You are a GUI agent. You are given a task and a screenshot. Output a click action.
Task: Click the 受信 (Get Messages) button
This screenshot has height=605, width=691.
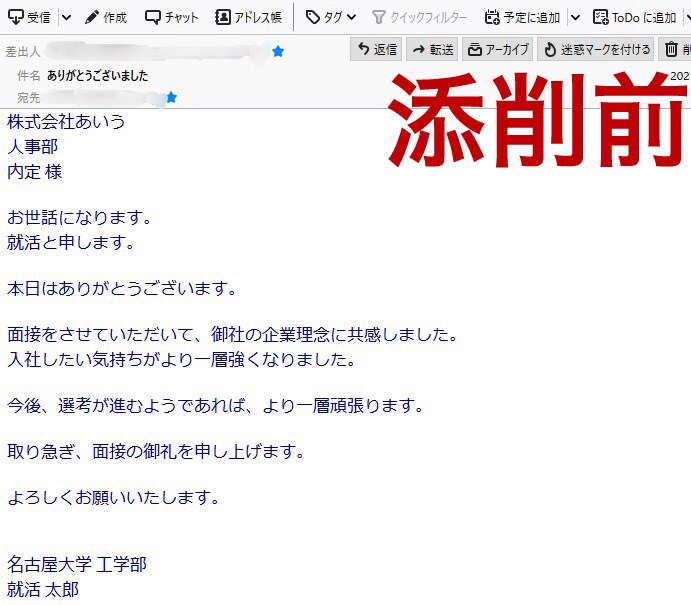[x=29, y=18]
